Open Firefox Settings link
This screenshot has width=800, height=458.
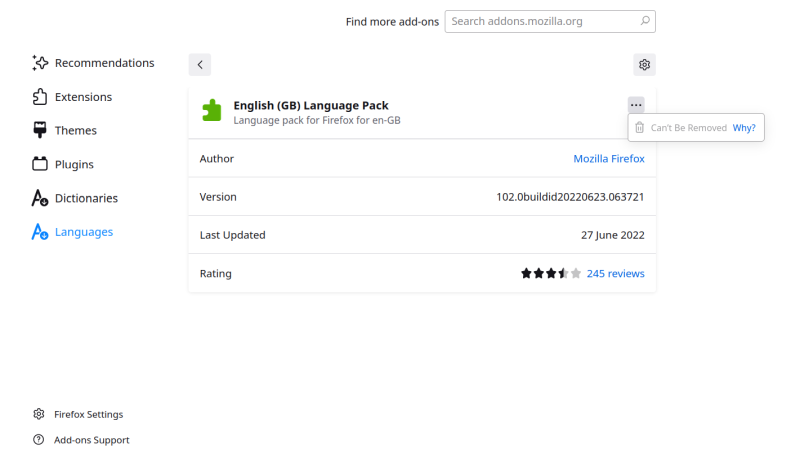pyautogui.click(x=89, y=415)
